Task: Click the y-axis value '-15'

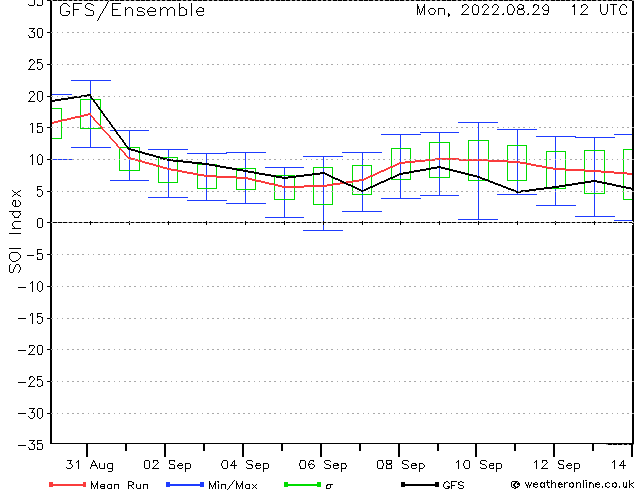Action: point(31,319)
